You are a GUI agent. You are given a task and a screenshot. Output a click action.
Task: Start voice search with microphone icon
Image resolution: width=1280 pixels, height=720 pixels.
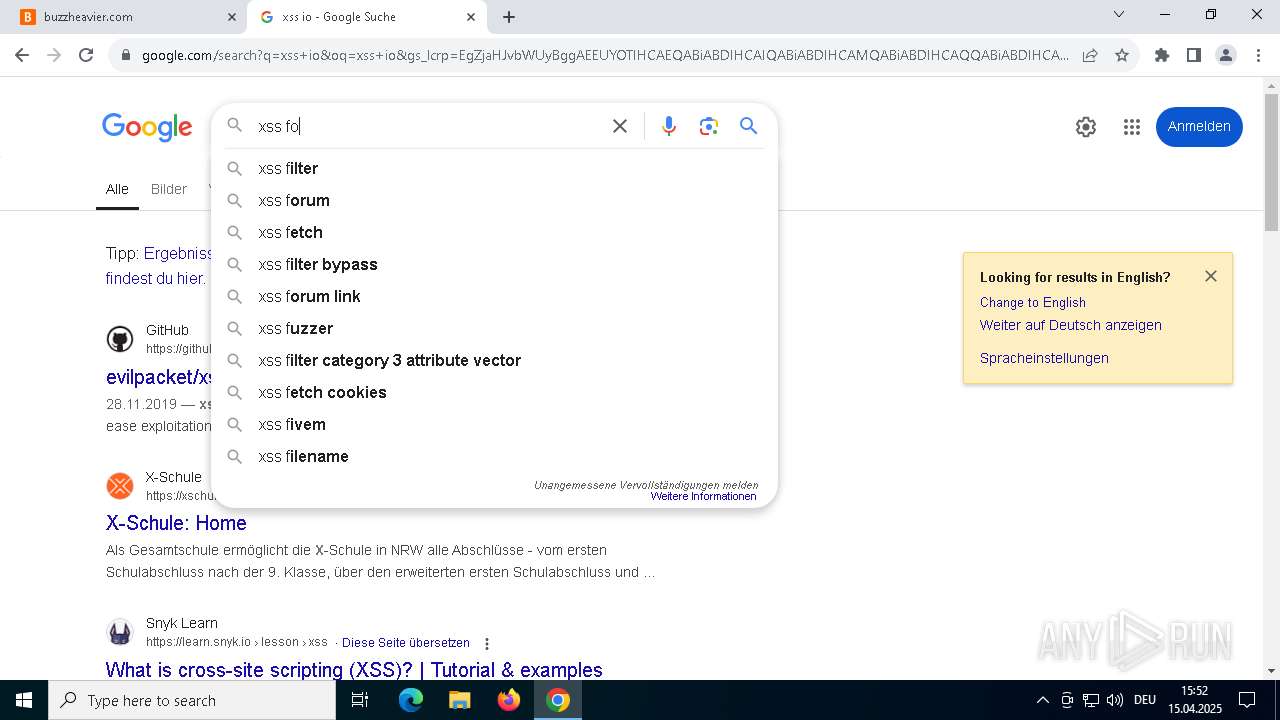[669, 126]
